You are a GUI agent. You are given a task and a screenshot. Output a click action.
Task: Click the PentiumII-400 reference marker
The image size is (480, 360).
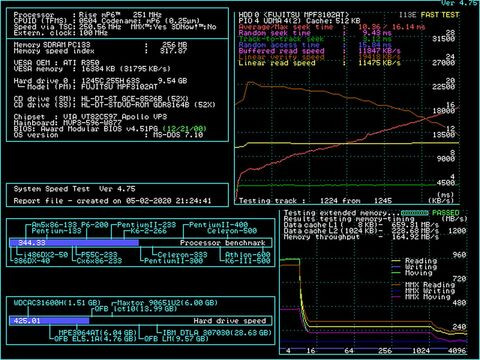coord(218,225)
